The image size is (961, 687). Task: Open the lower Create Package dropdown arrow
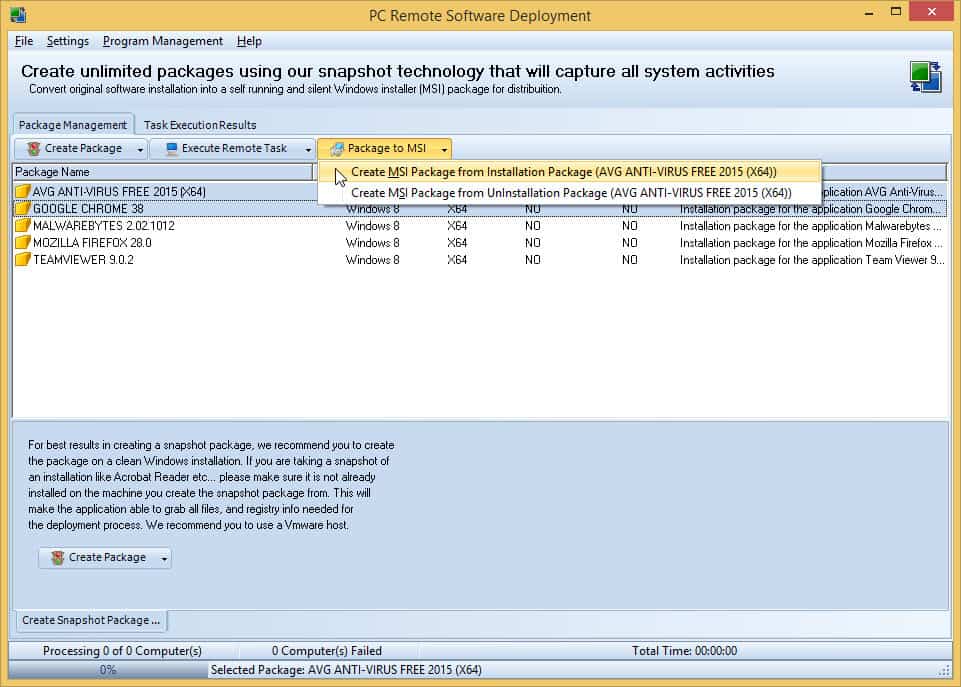tap(164, 558)
